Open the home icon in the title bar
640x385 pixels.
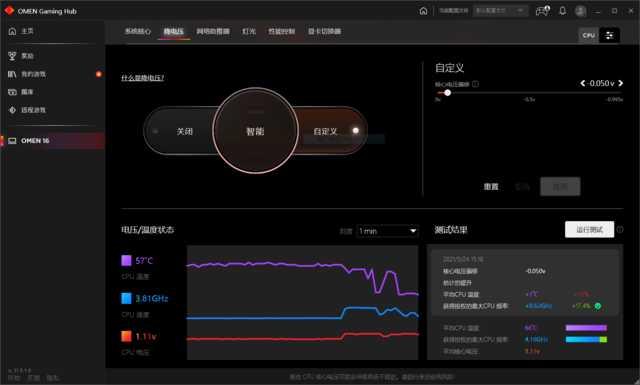point(423,11)
